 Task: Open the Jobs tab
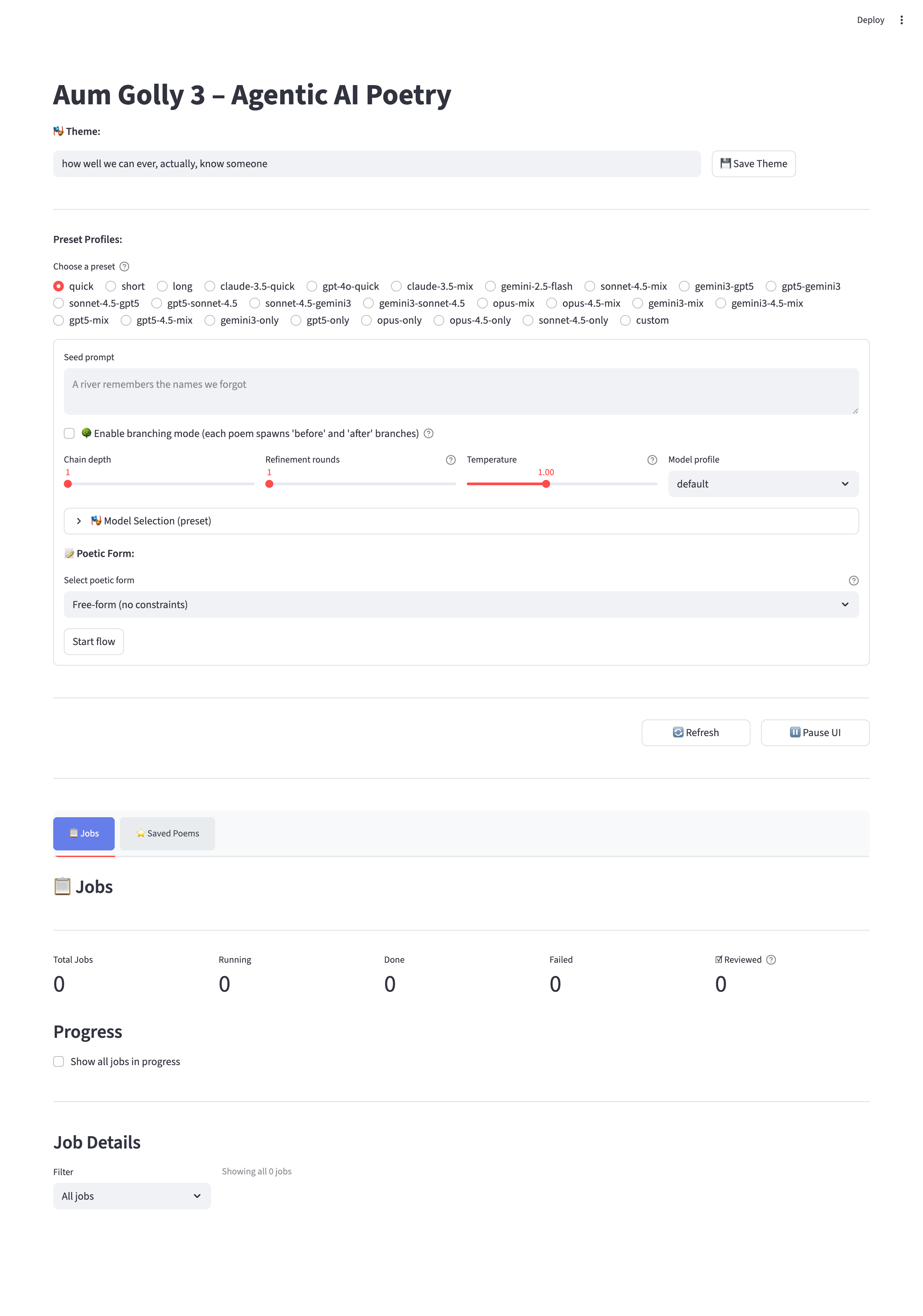coord(84,833)
